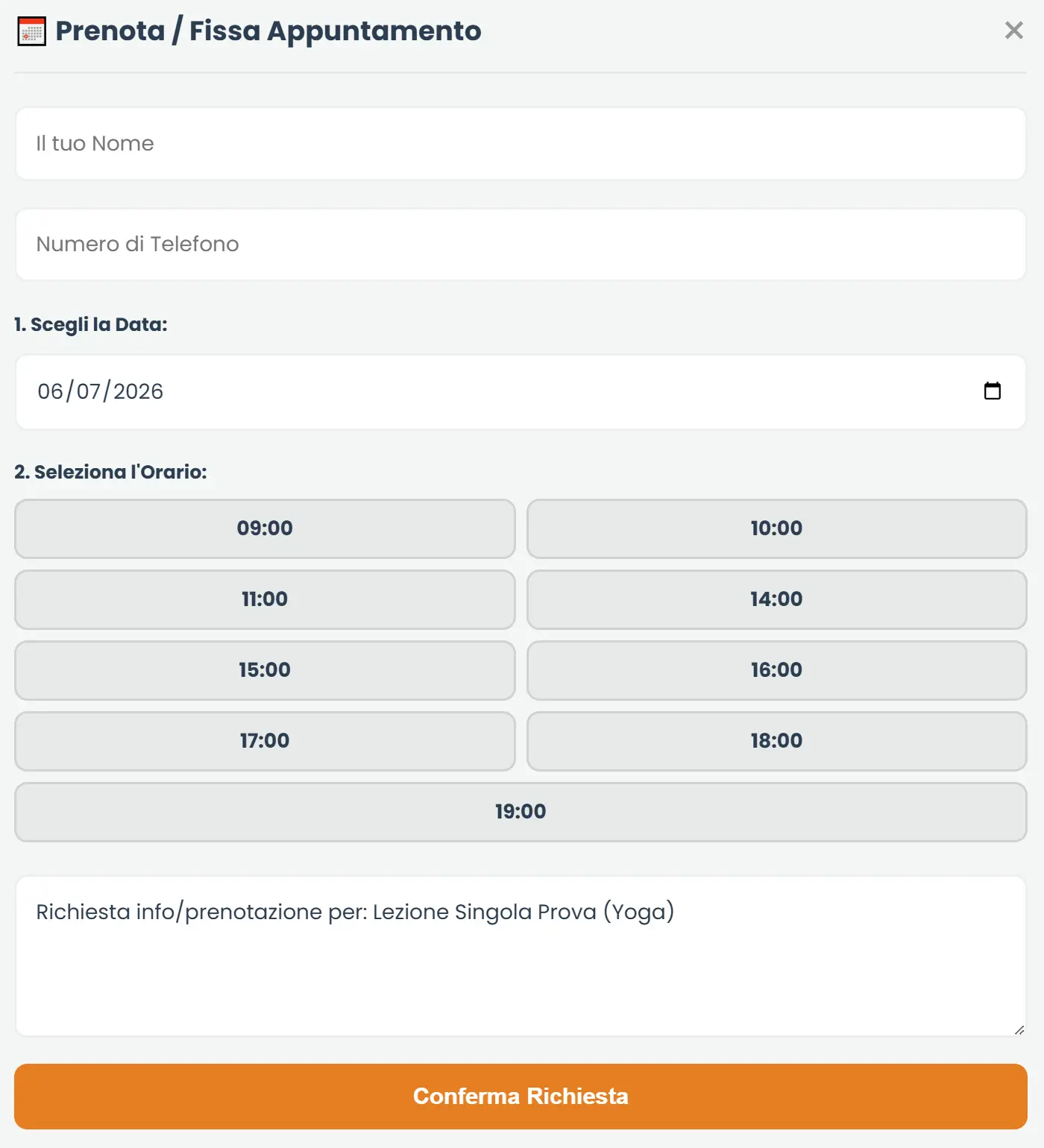Click the day portion of the date

[51, 391]
